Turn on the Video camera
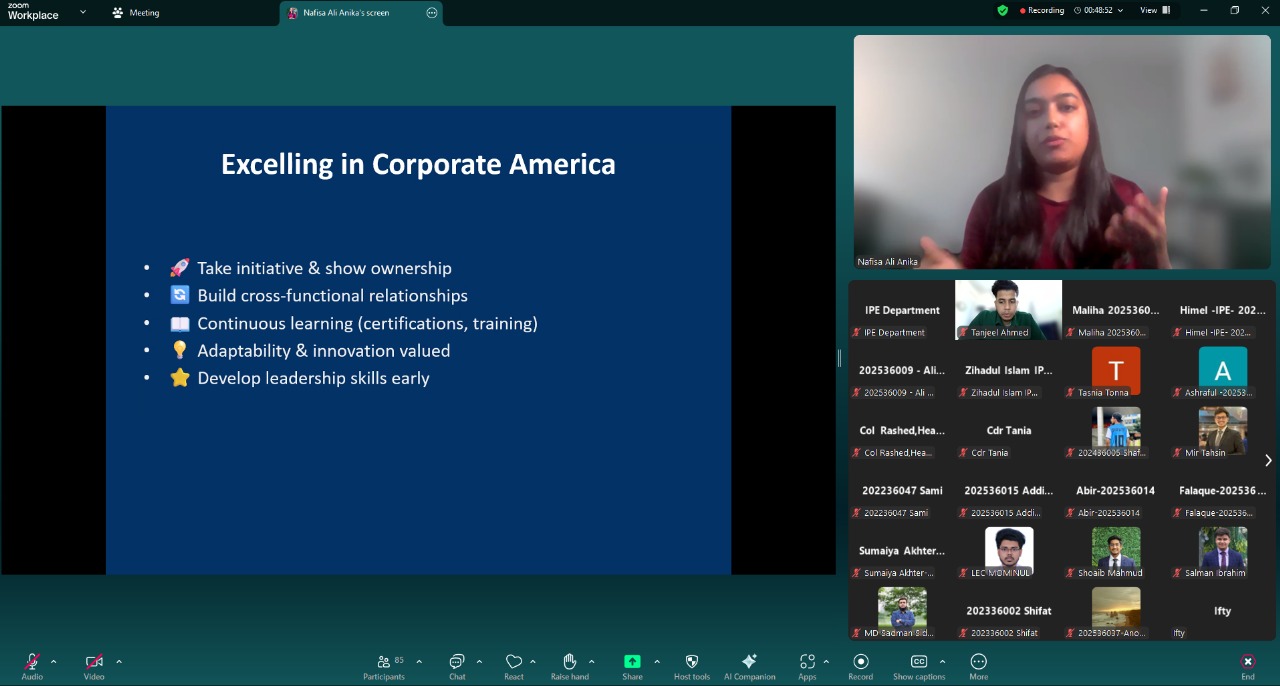The width and height of the screenshot is (1280, 686). 94,662
